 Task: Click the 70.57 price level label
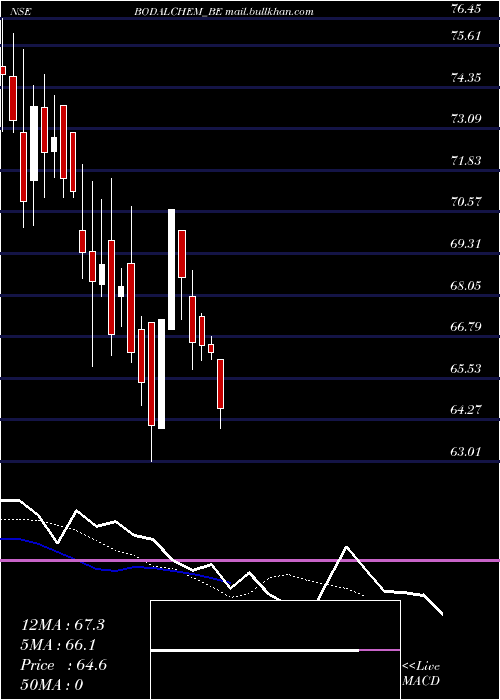point(466,202)
